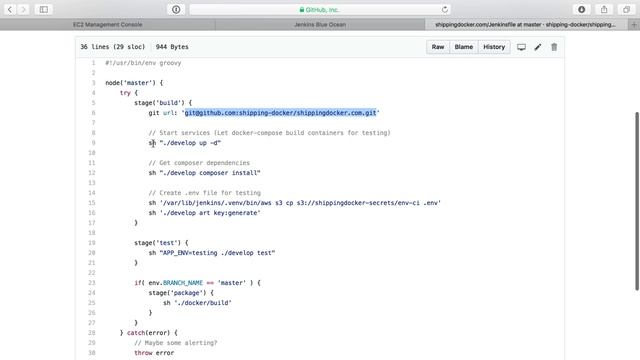
Task: Click the "Get composer dependencies" comment
Action: tap(199, 163)
